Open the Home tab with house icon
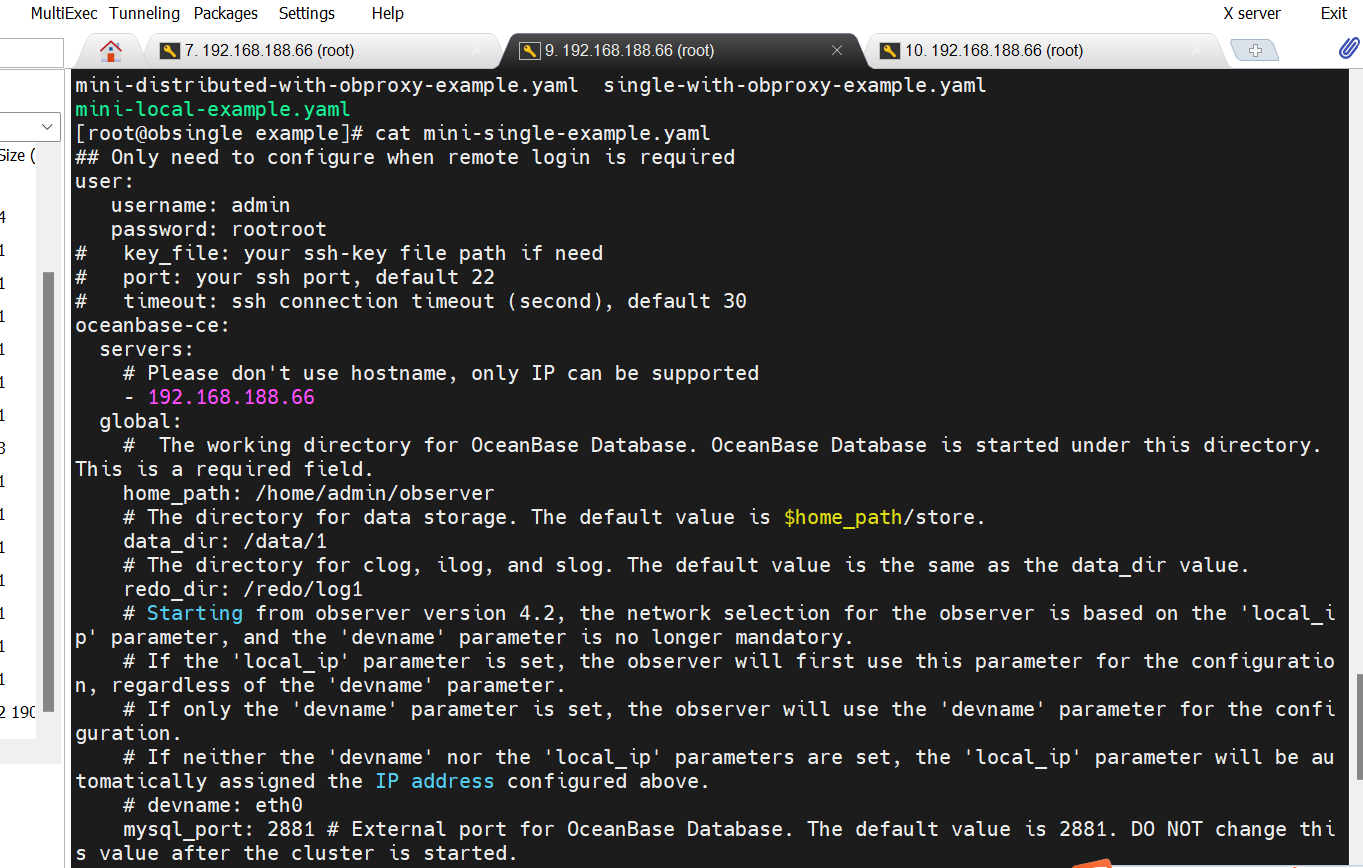The width and height of the screenshot is (1363, 868). pyautogui.click(x=111, y=51)
